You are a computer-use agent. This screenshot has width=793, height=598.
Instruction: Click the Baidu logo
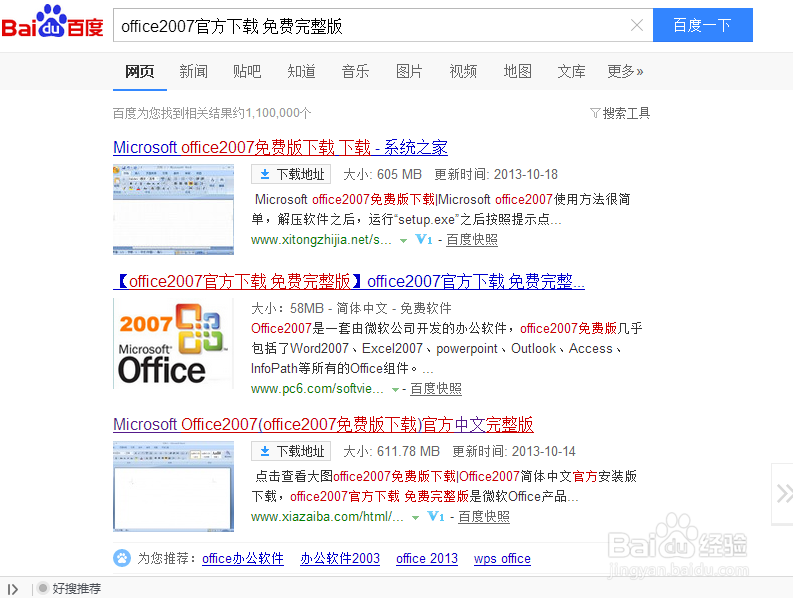53,22
